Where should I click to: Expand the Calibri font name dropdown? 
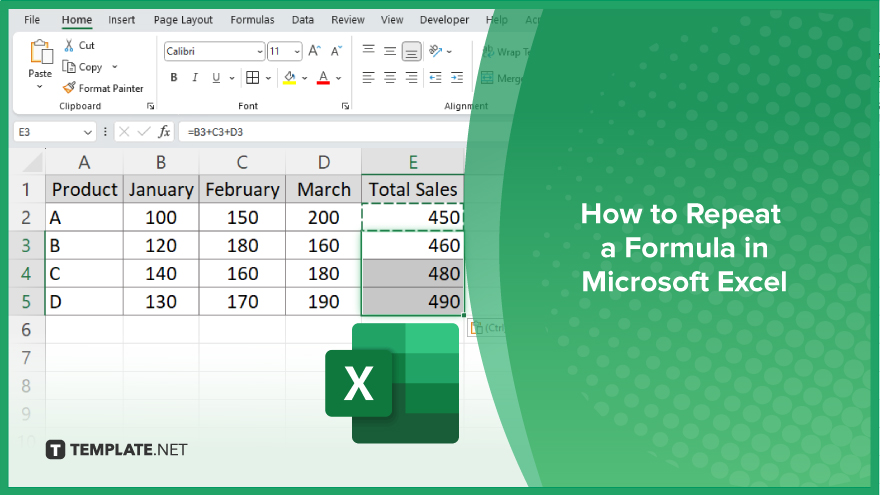pos(259,52)
